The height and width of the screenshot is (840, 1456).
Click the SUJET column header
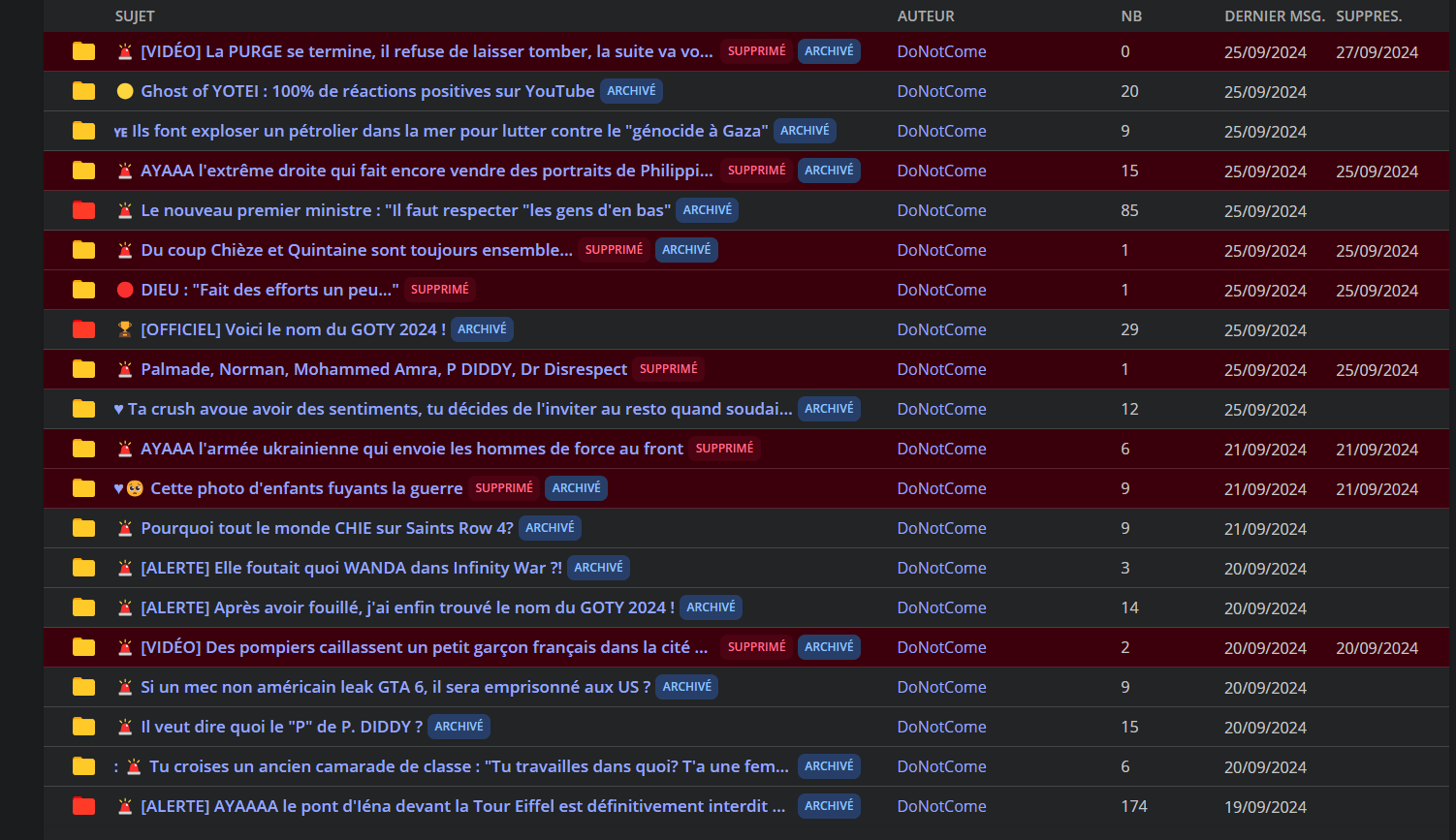pyautogui.click(x=135, y=16)
